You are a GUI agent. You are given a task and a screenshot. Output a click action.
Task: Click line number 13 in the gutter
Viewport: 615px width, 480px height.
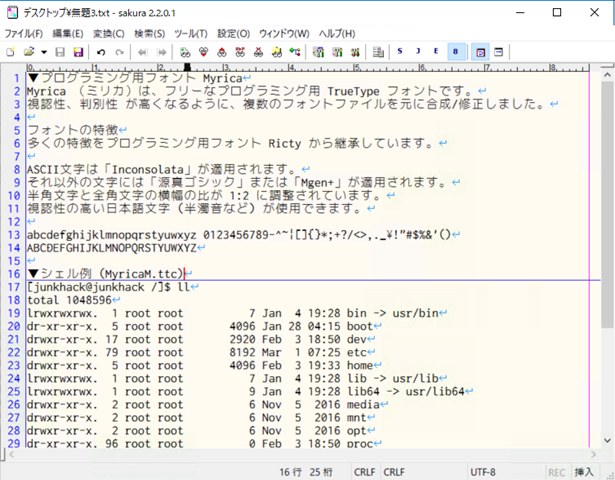click(x=14, y=235)
